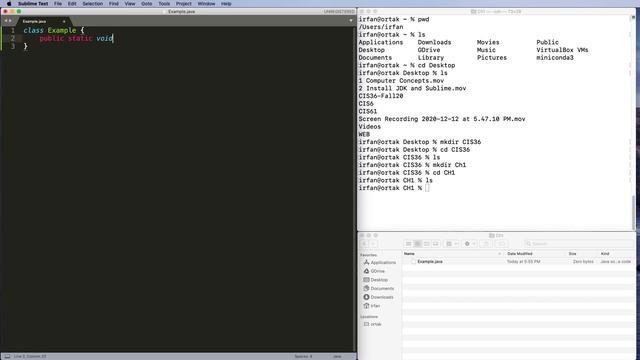Switch Finder to icon view

coord(409,244)
